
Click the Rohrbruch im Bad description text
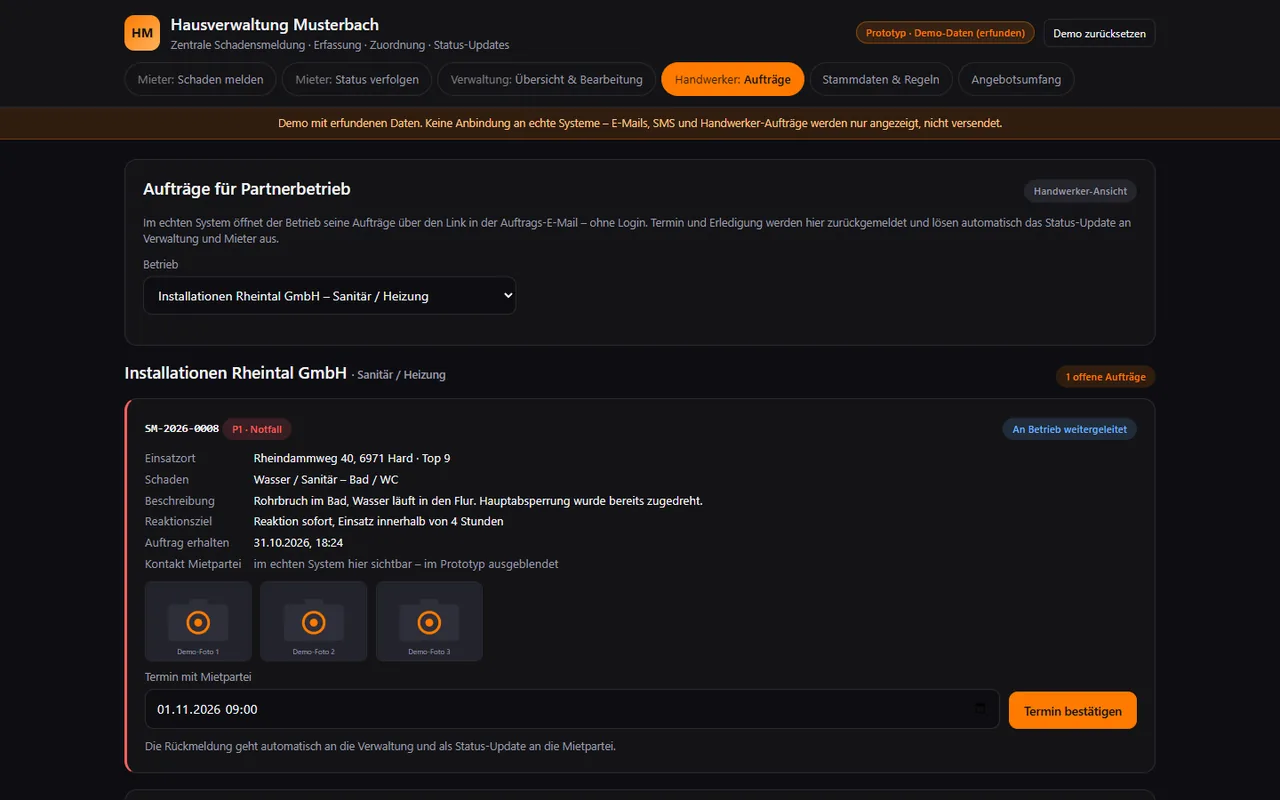pyautogui.click(x=478, y=500)
